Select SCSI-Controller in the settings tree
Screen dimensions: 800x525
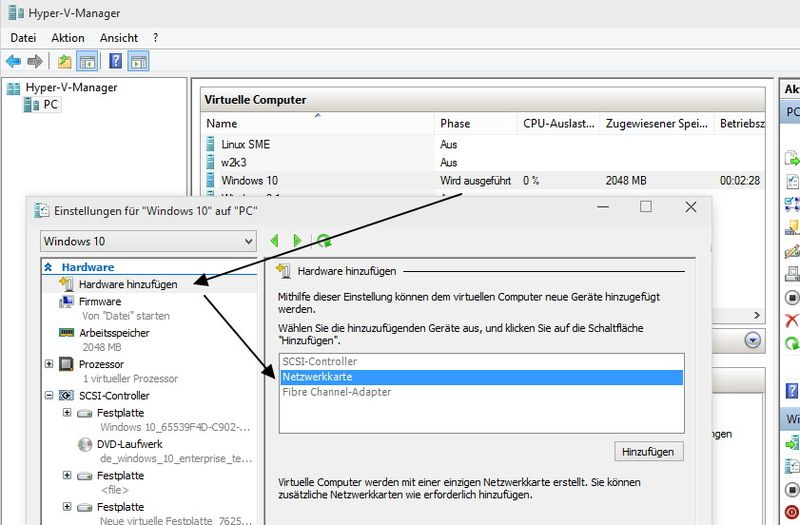tap(114, 396)
